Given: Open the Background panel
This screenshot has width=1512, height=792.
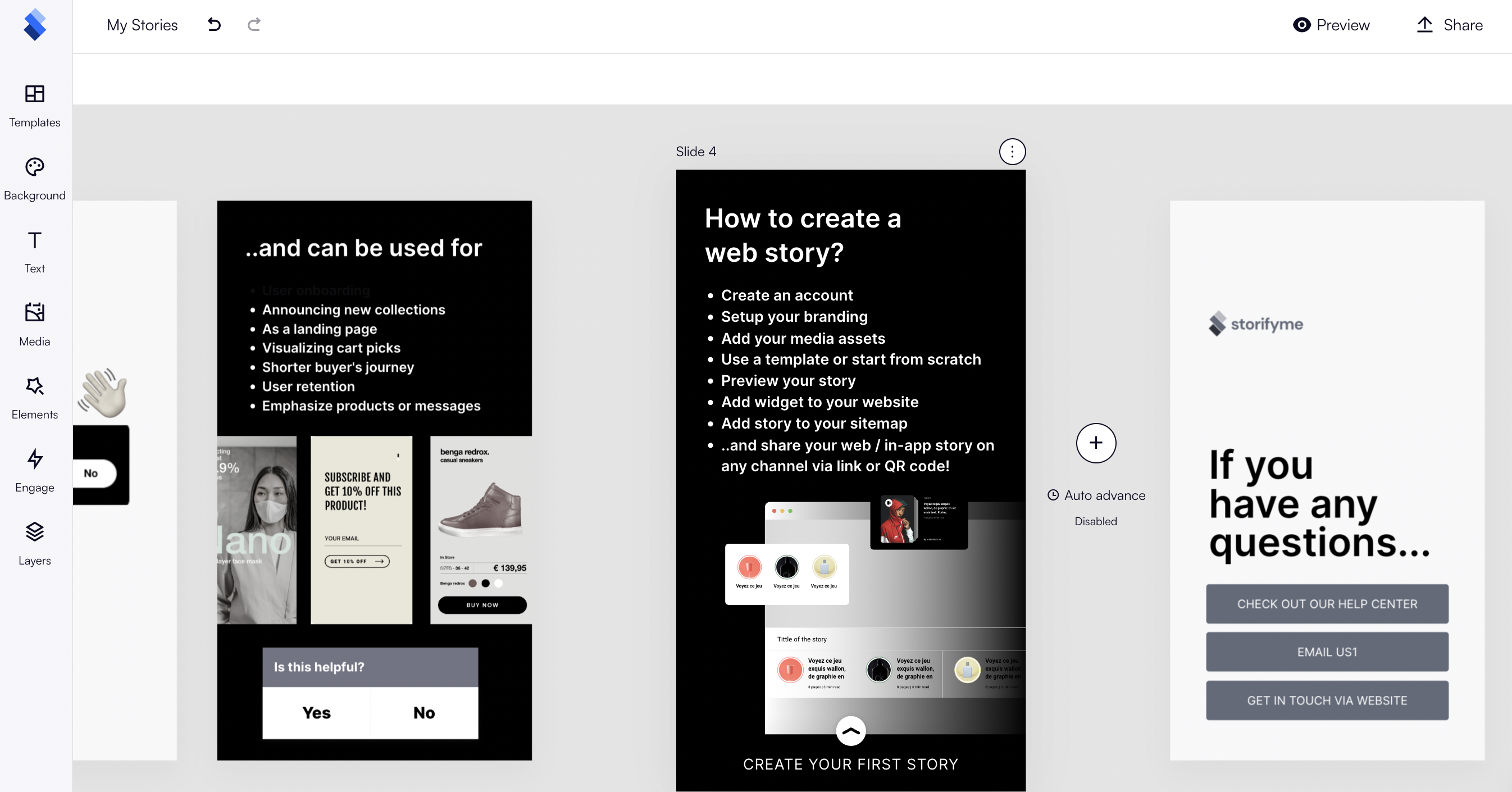Looking at the screenshot, I should click(x=34, y=178).
